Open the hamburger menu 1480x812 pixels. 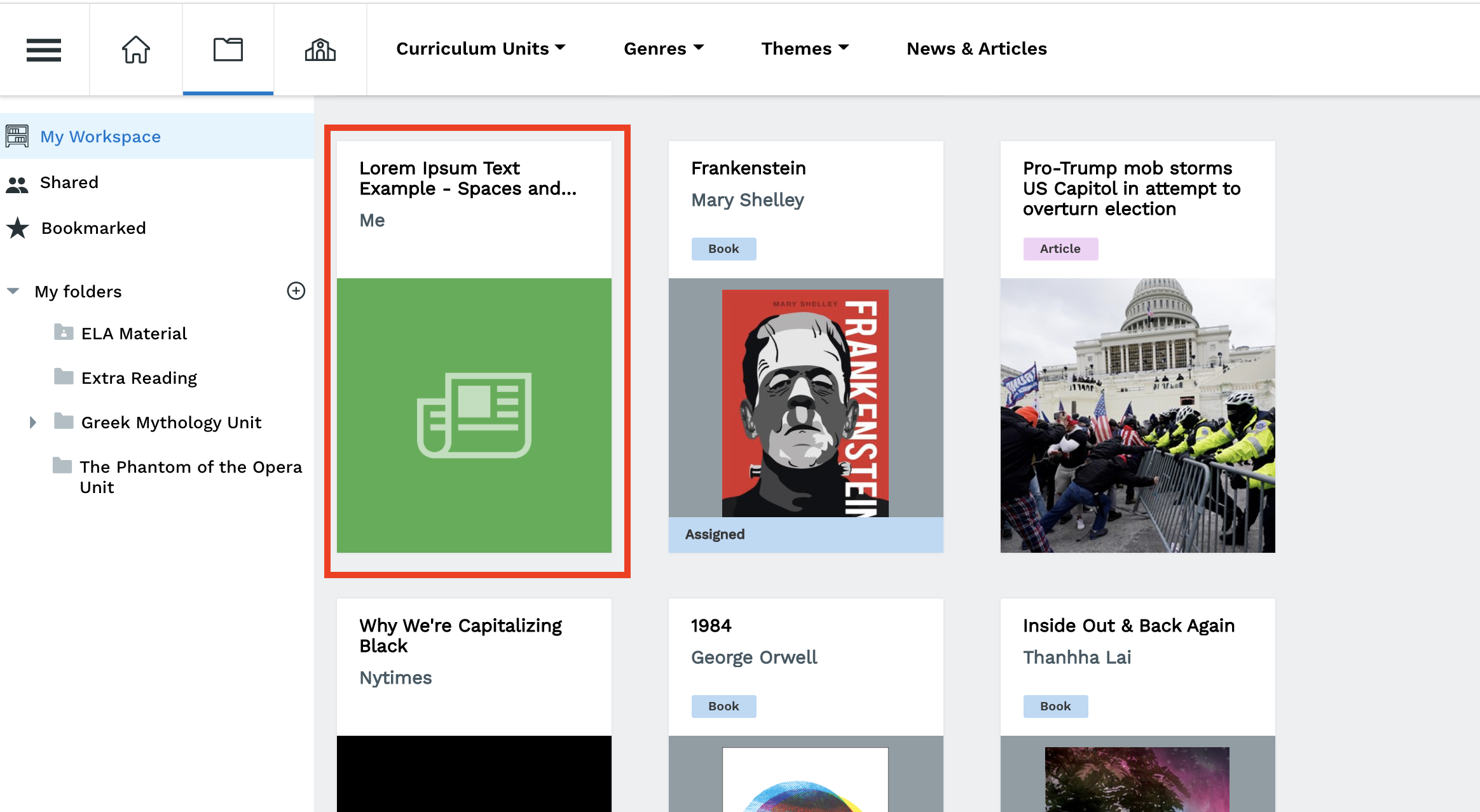(44, 50)
